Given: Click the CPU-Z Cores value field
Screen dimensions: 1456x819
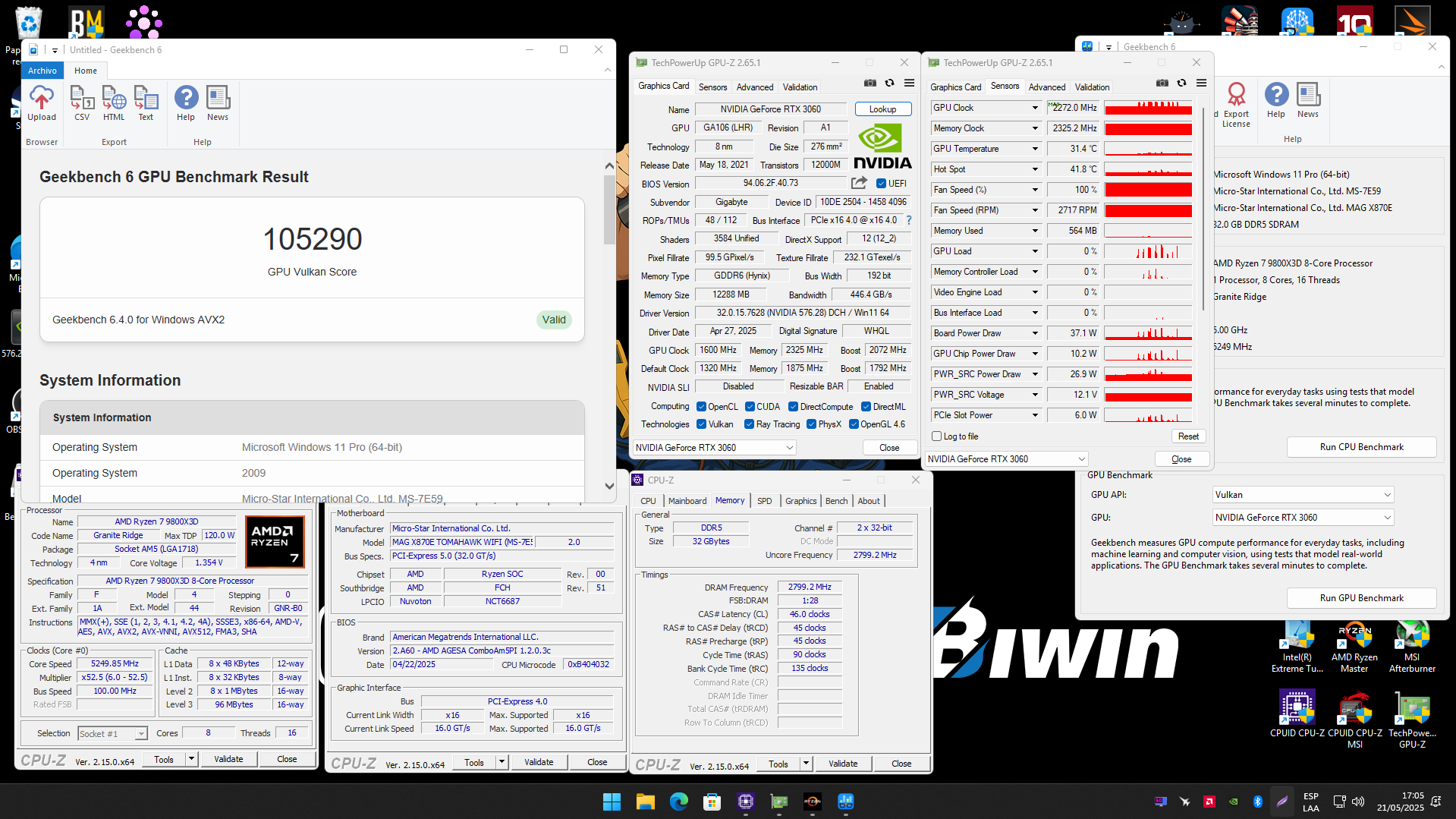Looking at the screenshot, I should [x=208, y=733].
